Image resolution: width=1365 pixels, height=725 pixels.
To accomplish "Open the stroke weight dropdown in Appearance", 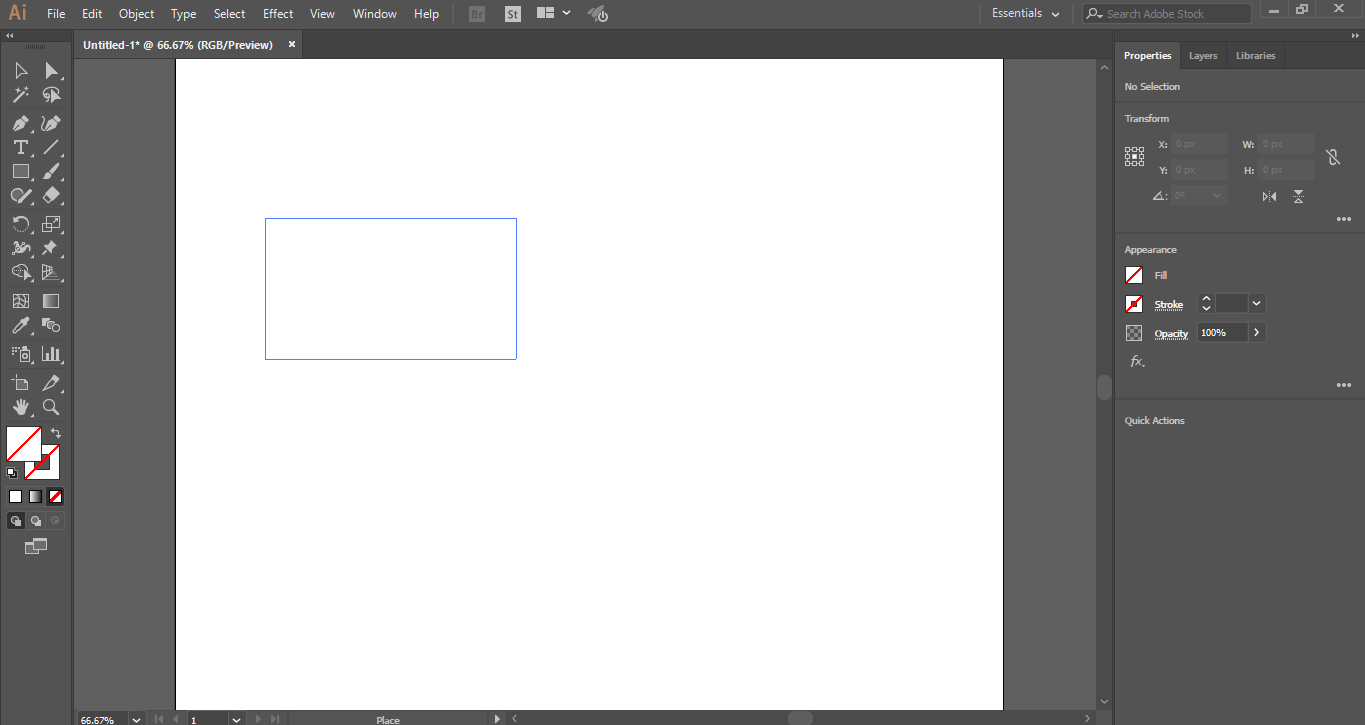I will [x=1255, y=303].
